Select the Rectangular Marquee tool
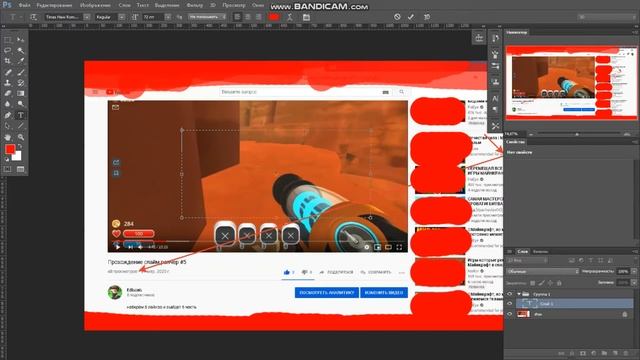This screenshot has width=640, height=360. pyautogui.click(x=8, y=40)
